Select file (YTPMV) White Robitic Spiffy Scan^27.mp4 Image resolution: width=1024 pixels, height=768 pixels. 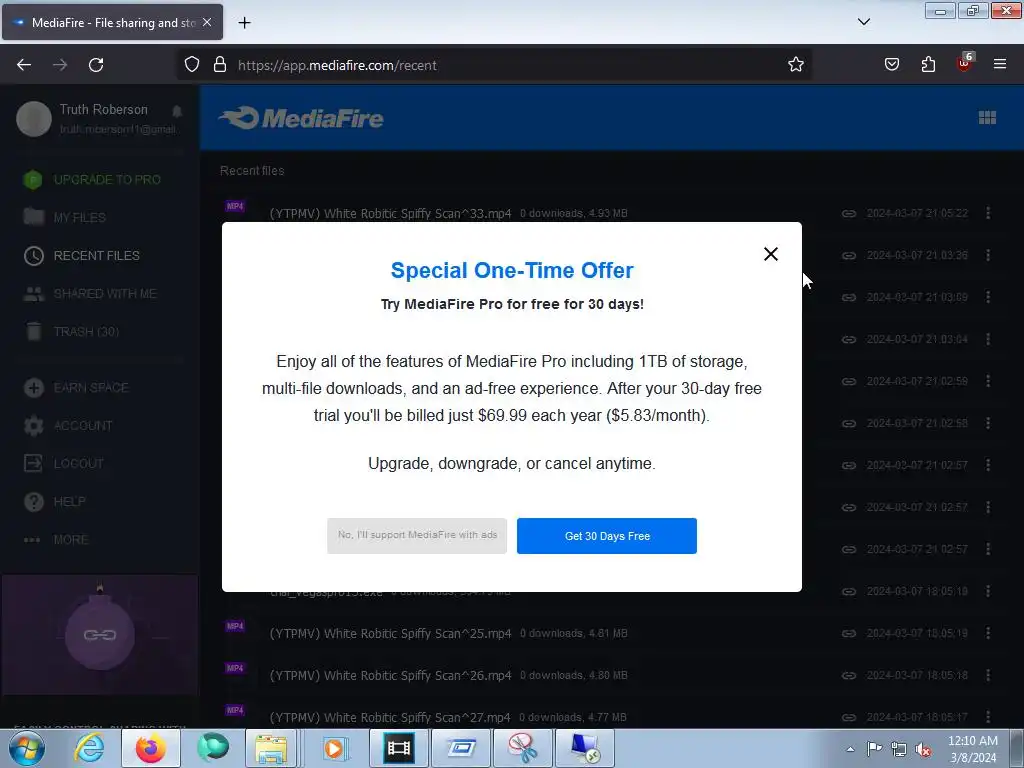pos(390,717)
